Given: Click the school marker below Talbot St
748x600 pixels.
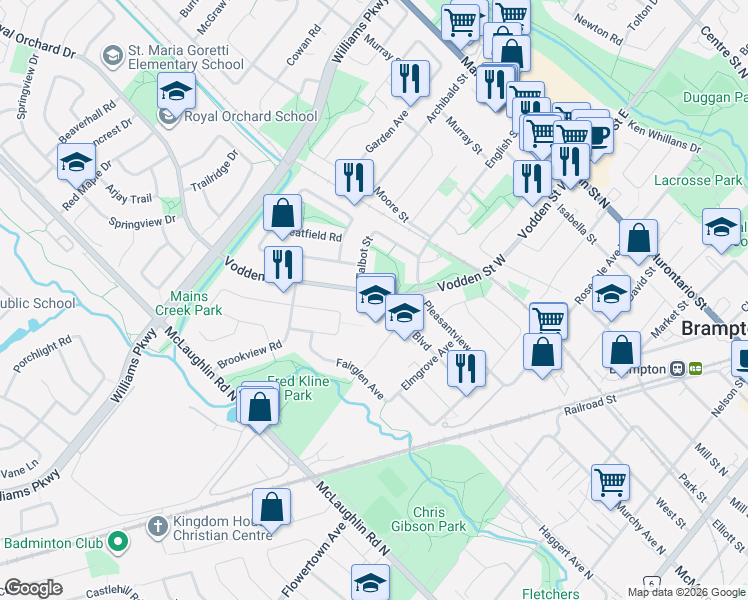Looking at the screenshot, I should pos(375,296).
